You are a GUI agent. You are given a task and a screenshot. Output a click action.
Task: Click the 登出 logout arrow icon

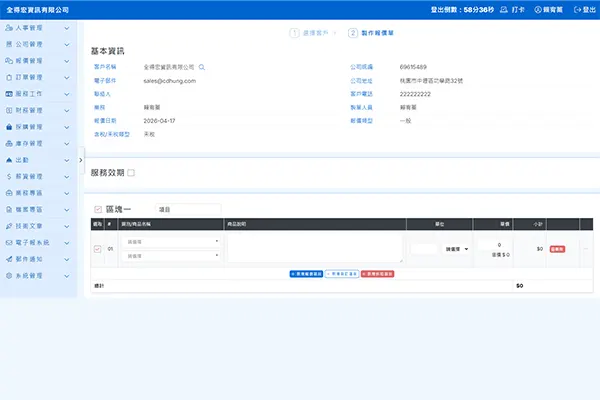577,10
